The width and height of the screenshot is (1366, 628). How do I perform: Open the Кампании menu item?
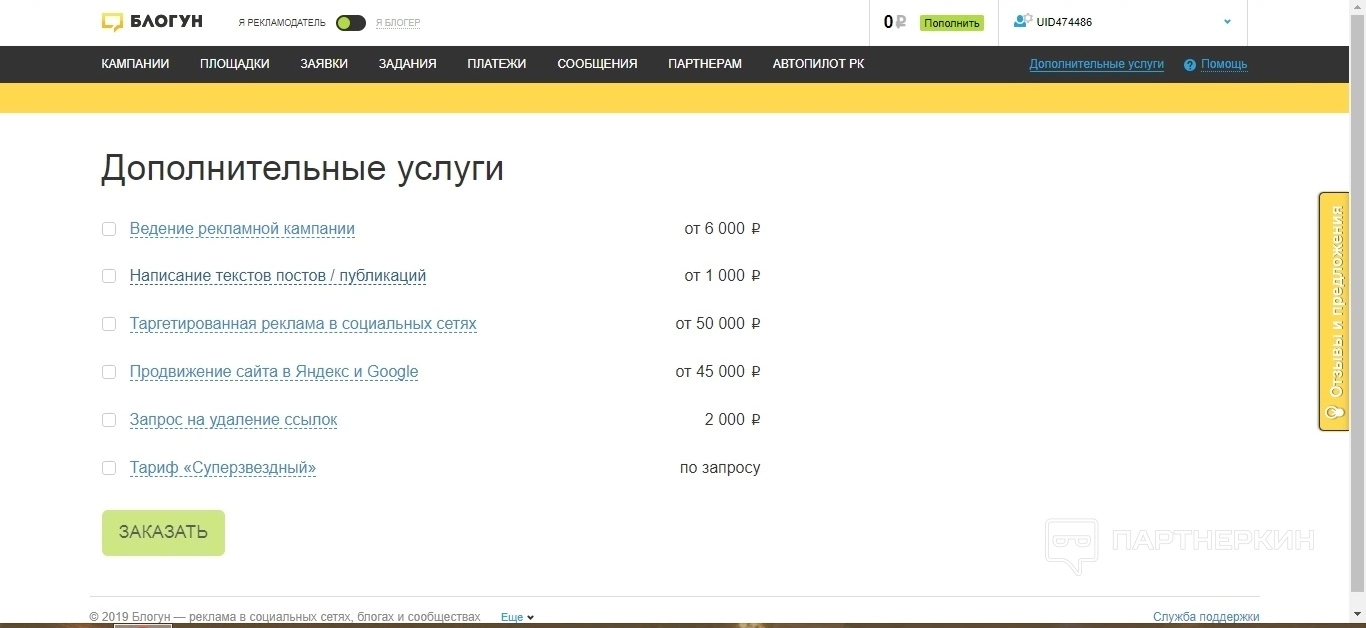135,64
